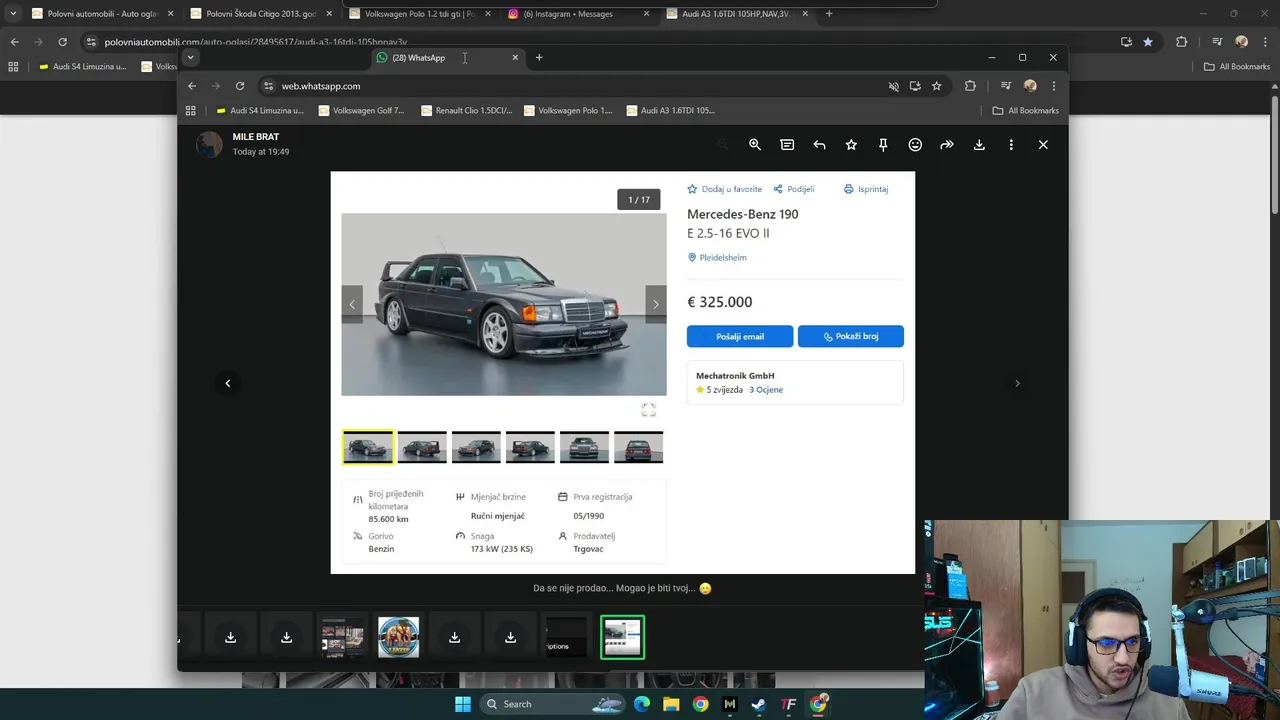Open File Explorer from taskbar

[671, 704]
